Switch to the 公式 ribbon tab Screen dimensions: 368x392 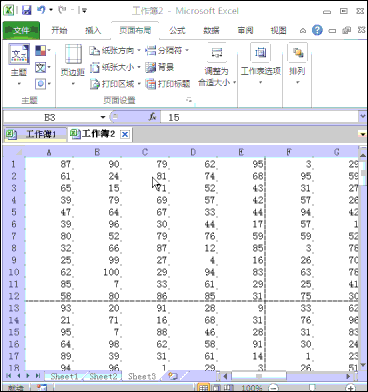click(x=177, y=31)
